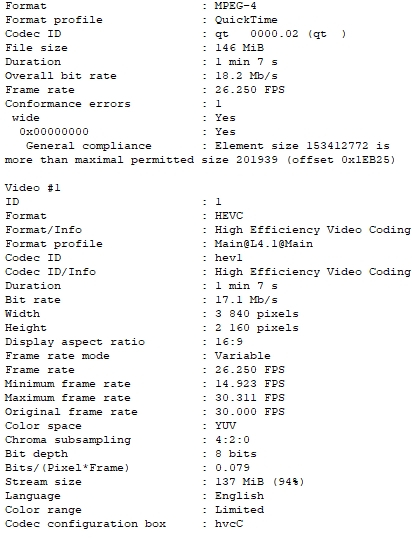Select the HEVC format value
412x541 pixels.
pos(229,216)
